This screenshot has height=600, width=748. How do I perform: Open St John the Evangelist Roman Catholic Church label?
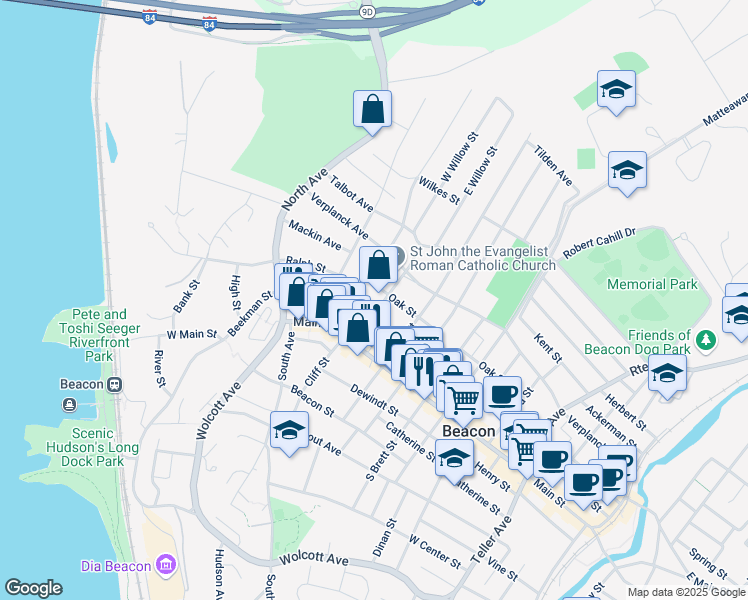(483, 258)
